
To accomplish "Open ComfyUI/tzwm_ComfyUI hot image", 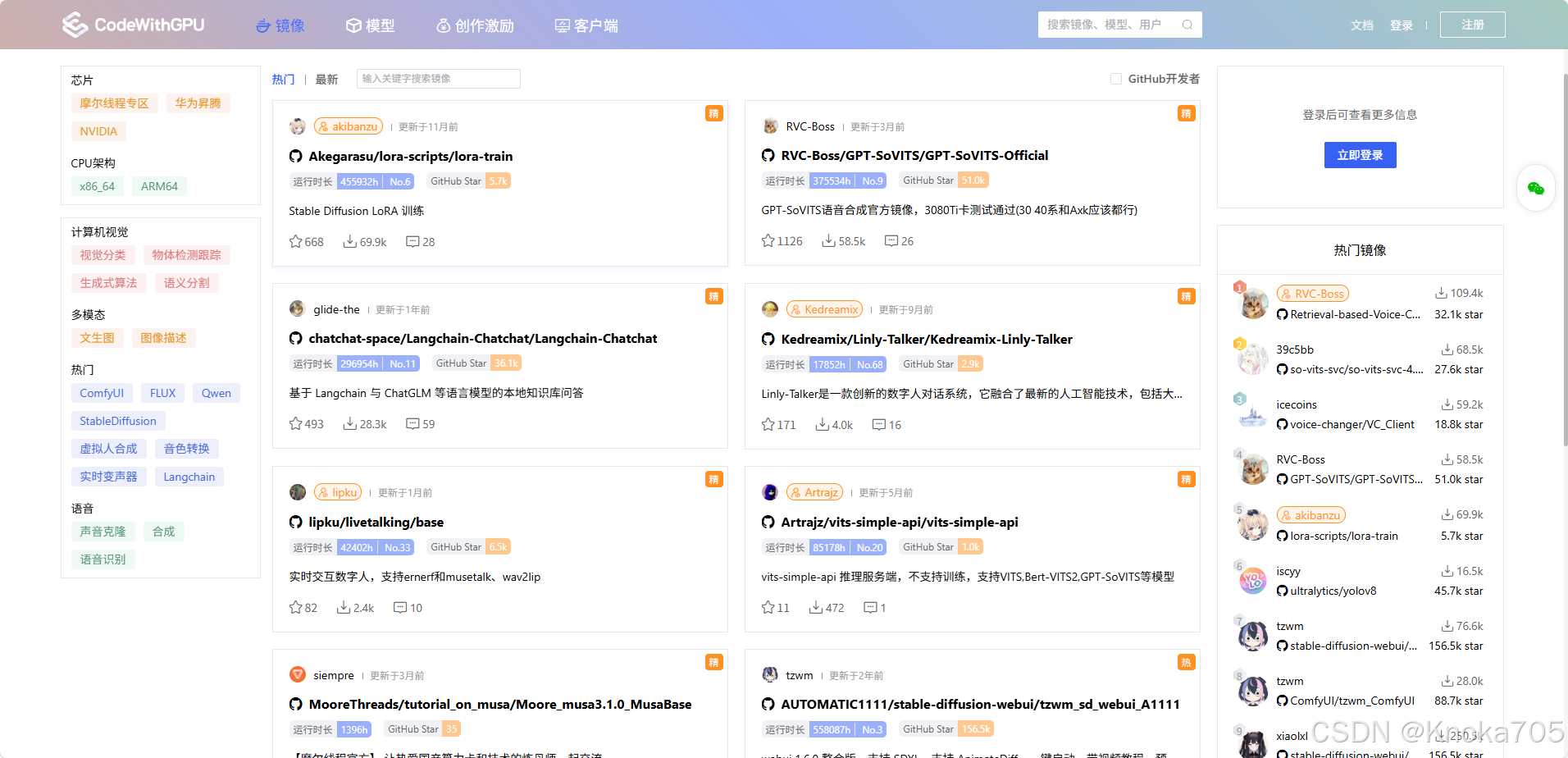I will (1351, 701).
